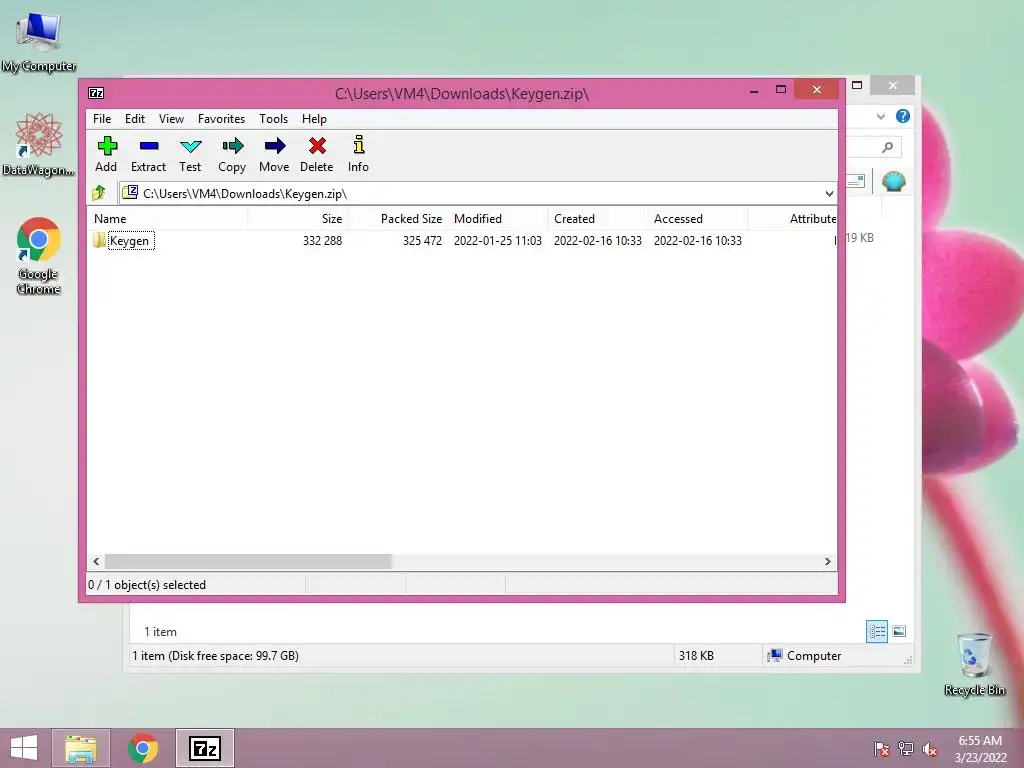1024x768 pixels.
Task: Open the Favorites menu
Action: click(221, 119)
